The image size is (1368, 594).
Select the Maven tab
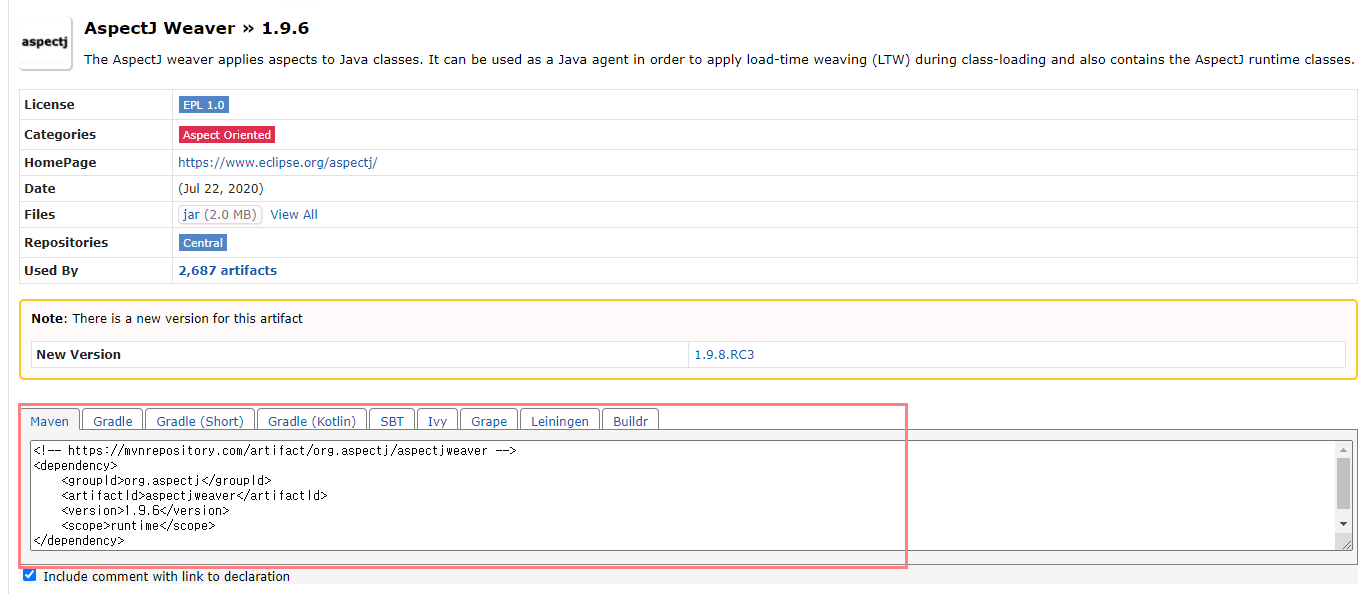tap(49, 421)
